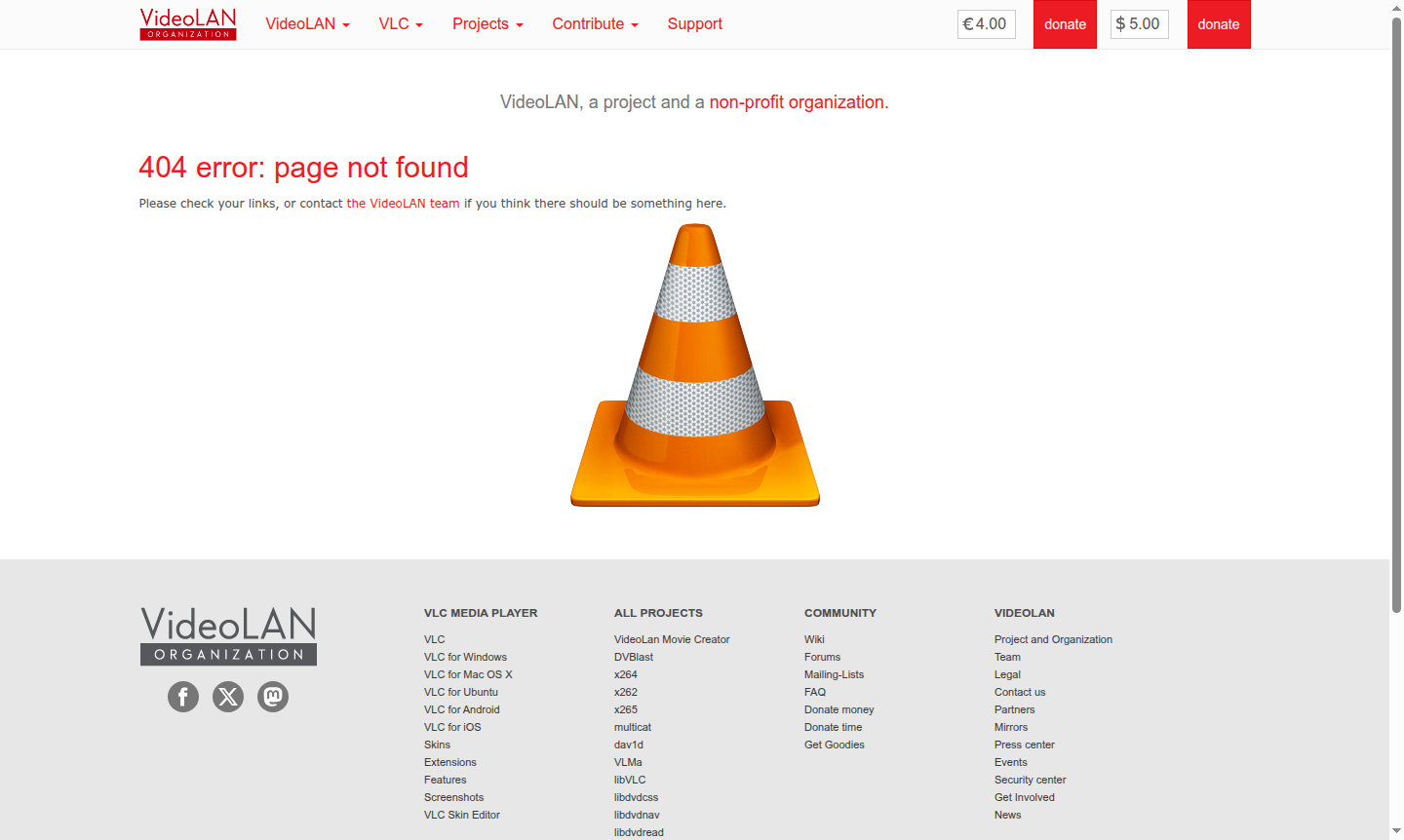Open the Facebook social icon
1404x840 pixels.
click(183, 697)
